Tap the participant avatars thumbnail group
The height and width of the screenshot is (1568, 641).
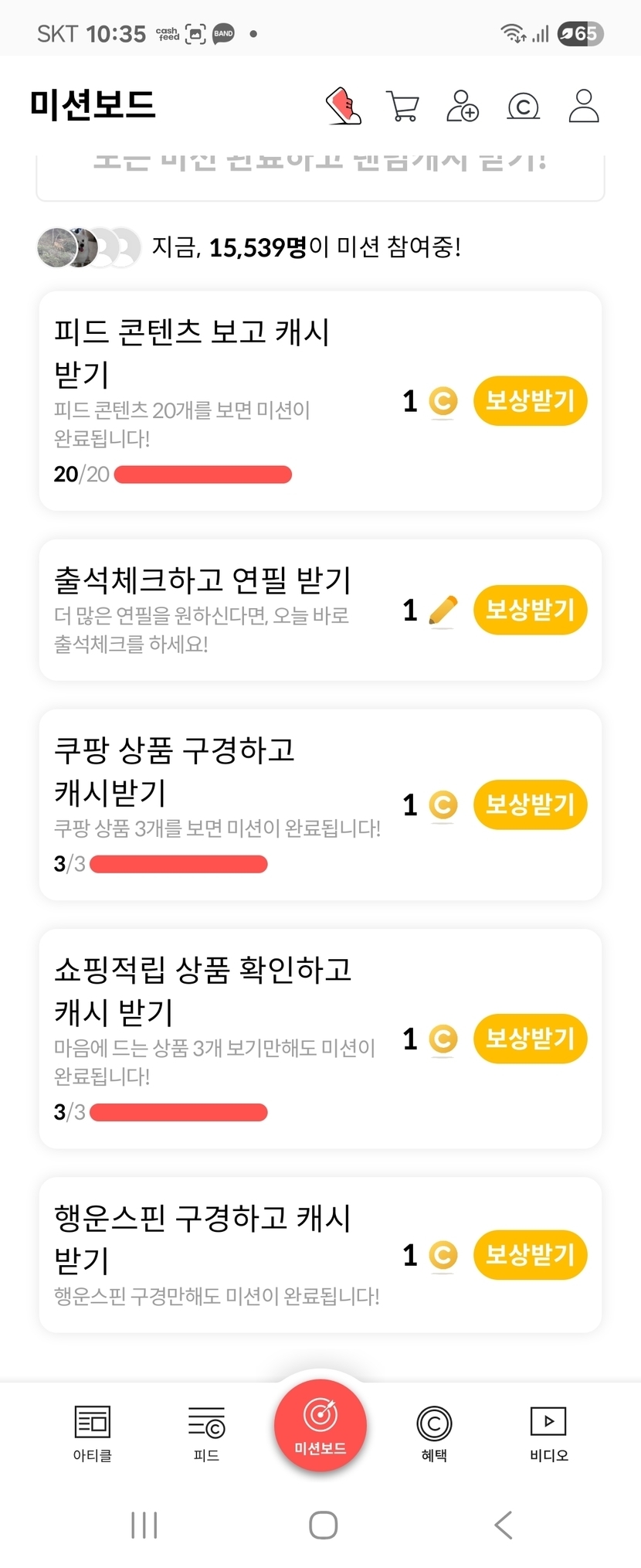pos(88,247)
